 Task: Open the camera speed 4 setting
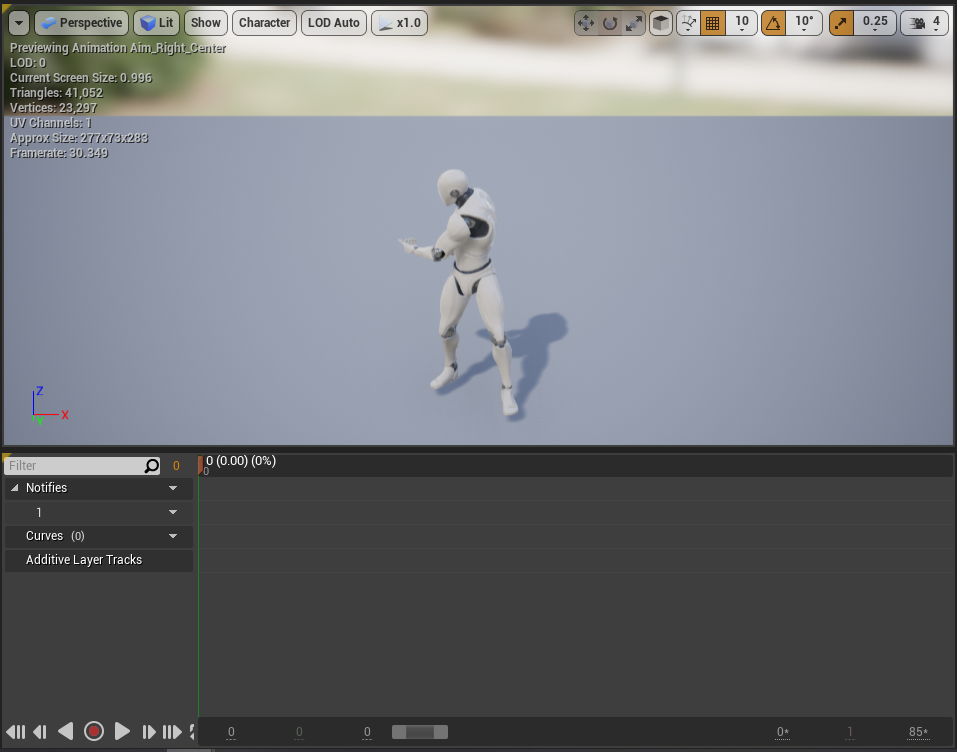(x=925, y=23)
